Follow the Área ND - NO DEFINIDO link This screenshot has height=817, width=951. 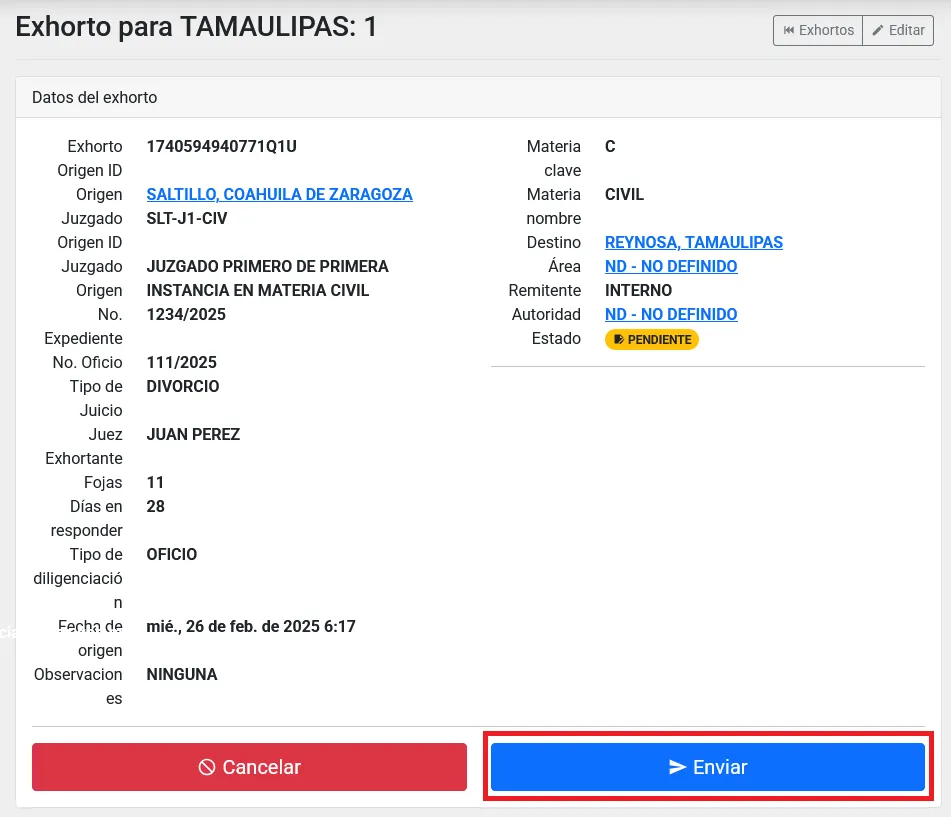671,266
